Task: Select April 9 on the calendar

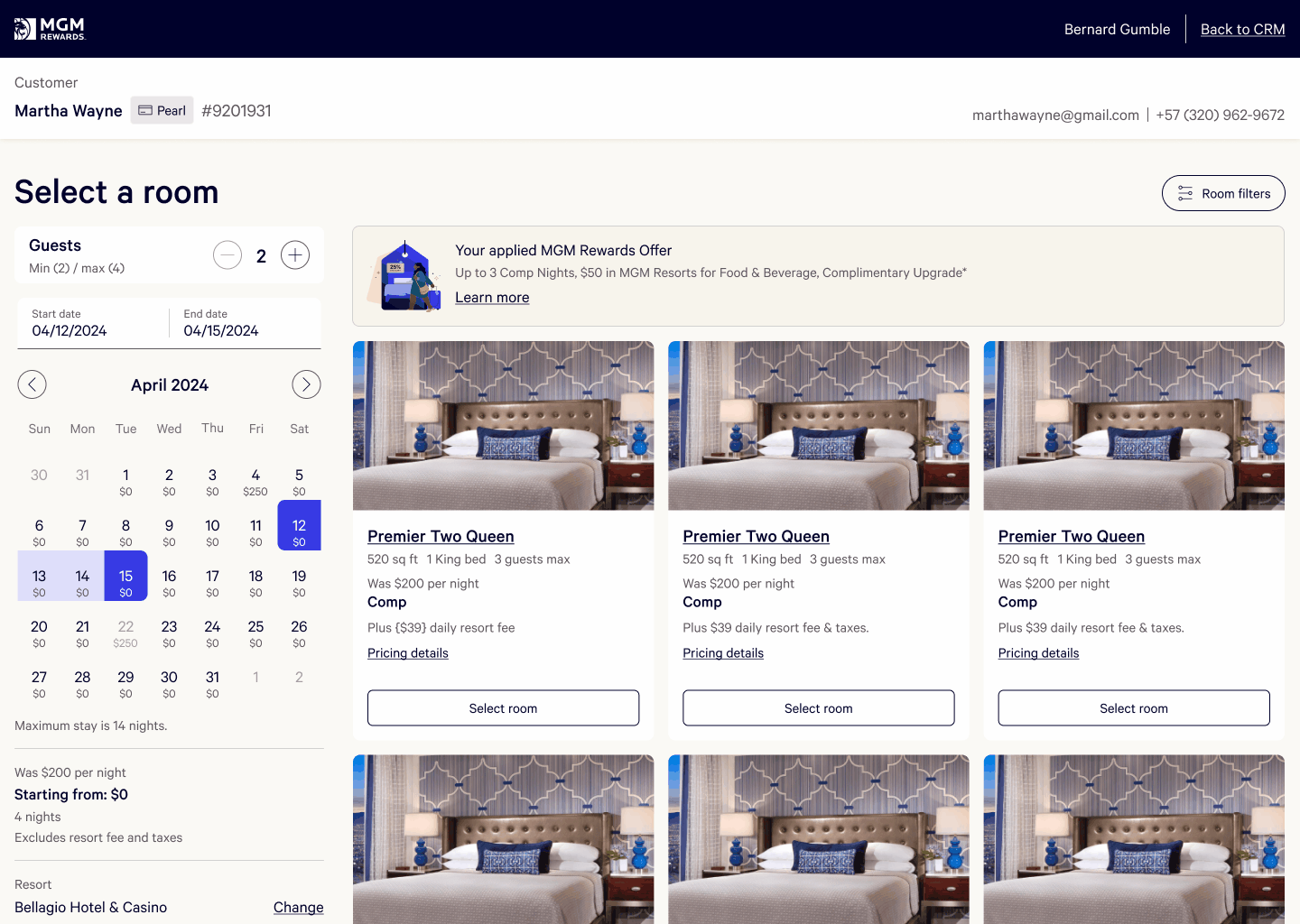Action: tap(170, 532)
